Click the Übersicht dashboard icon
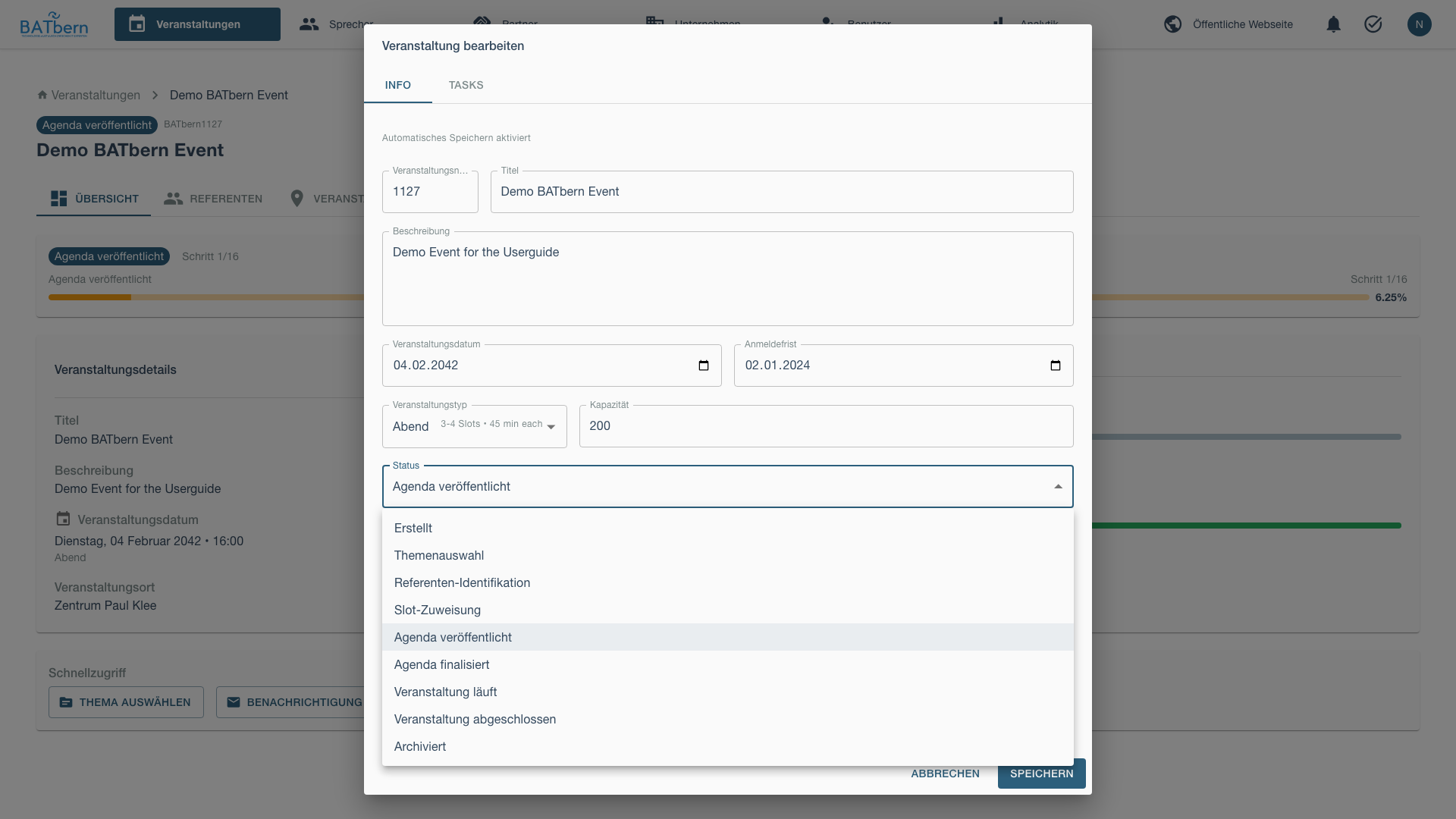 pos(58,199)
